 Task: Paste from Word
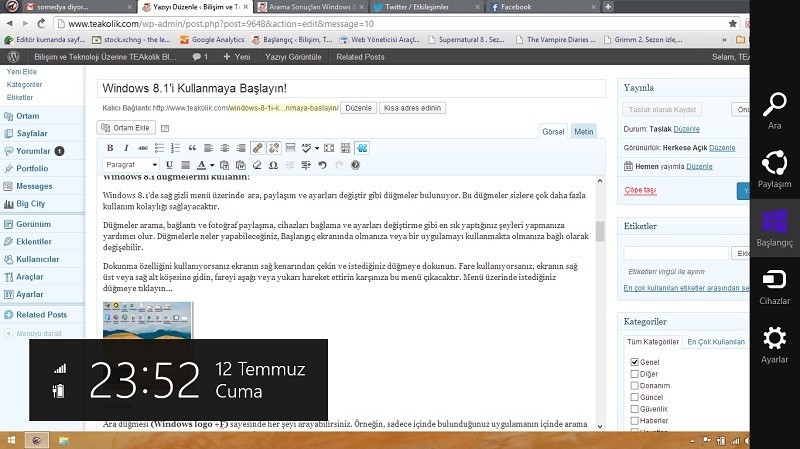pyautogui.click(x=241, y=165)
